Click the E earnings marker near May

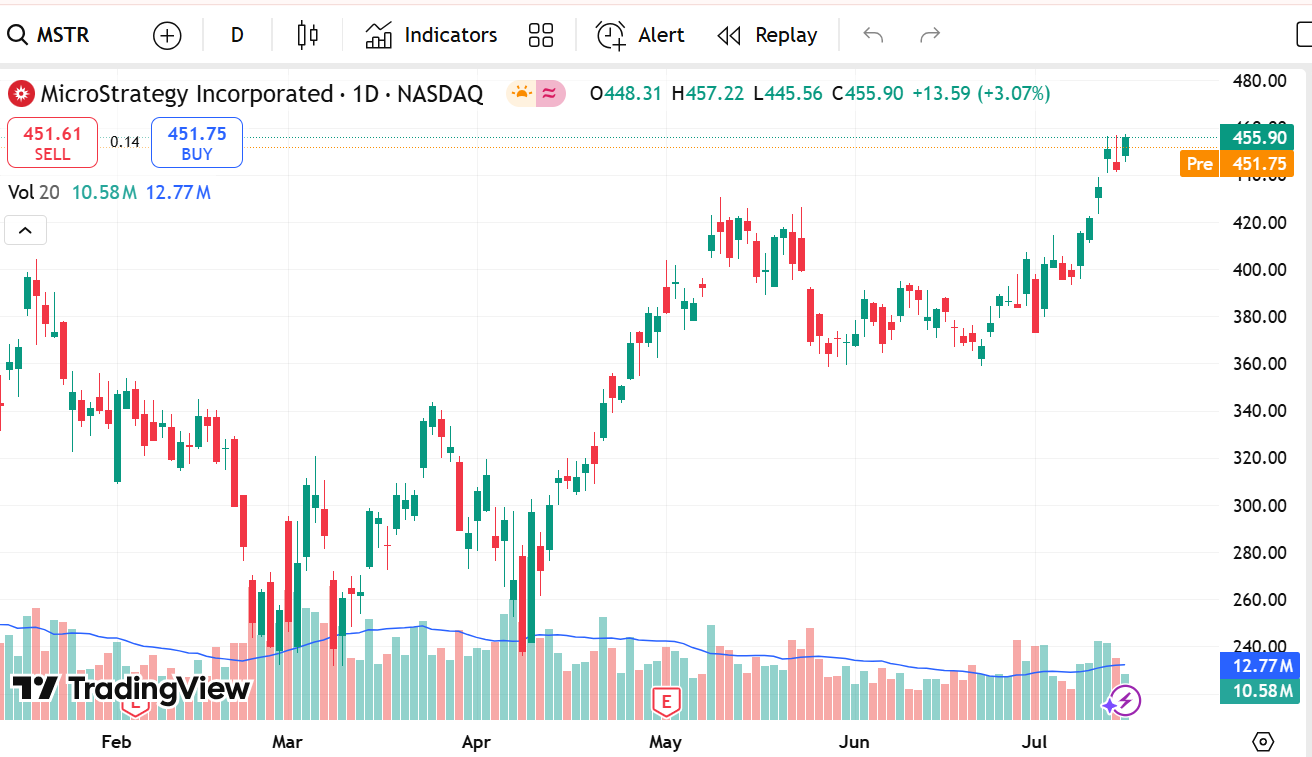coord(666,702)
